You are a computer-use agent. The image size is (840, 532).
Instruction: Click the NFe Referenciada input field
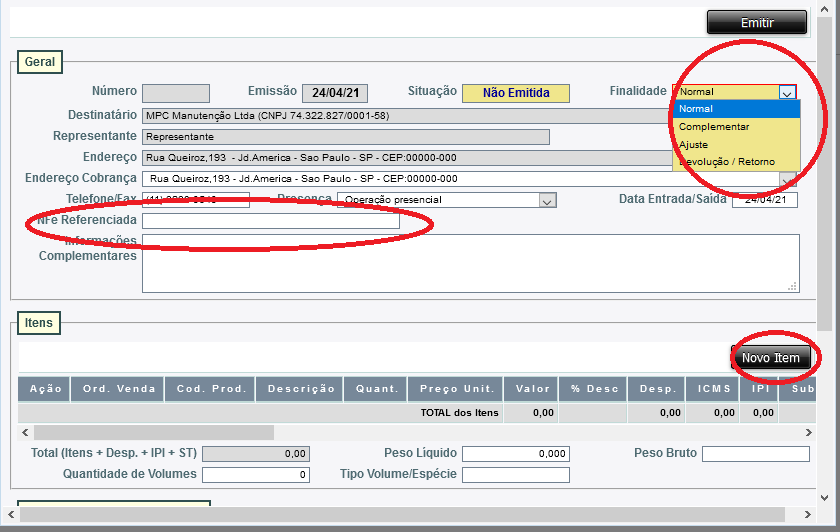(270, 221)
